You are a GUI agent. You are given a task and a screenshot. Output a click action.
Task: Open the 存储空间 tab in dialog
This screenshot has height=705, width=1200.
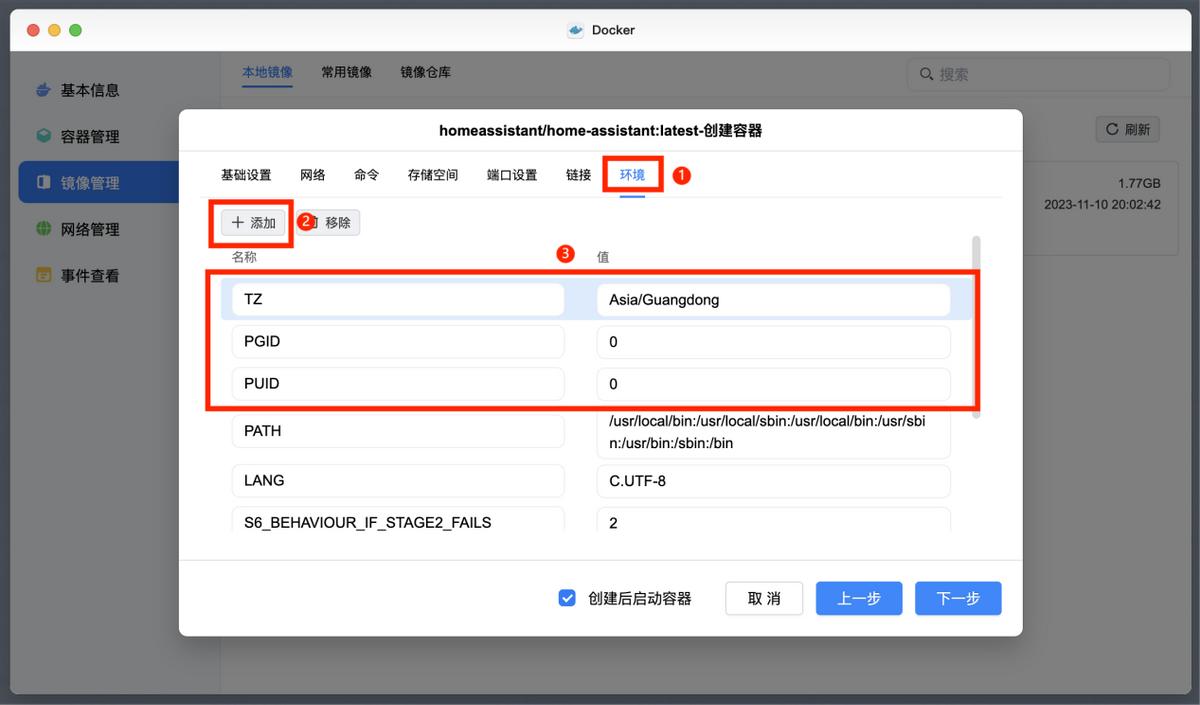[x=433, y=175]
